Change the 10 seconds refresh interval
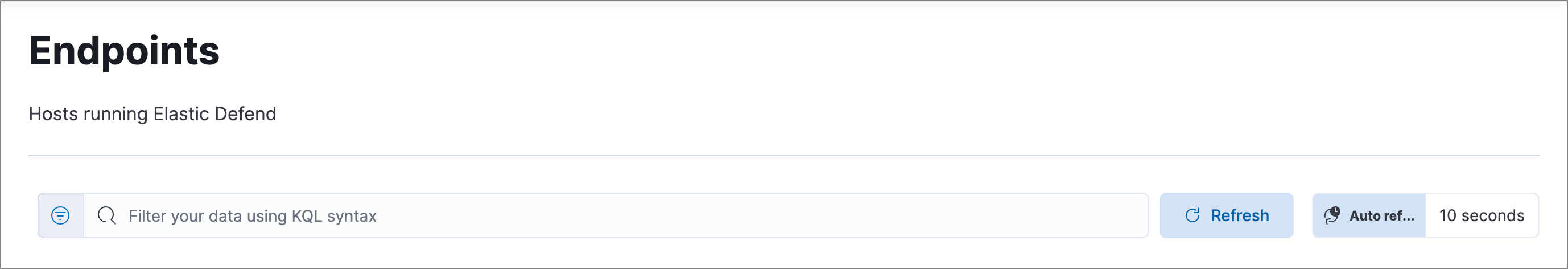The width and height of the screenshot is (1568, 269). (1481, 215)
